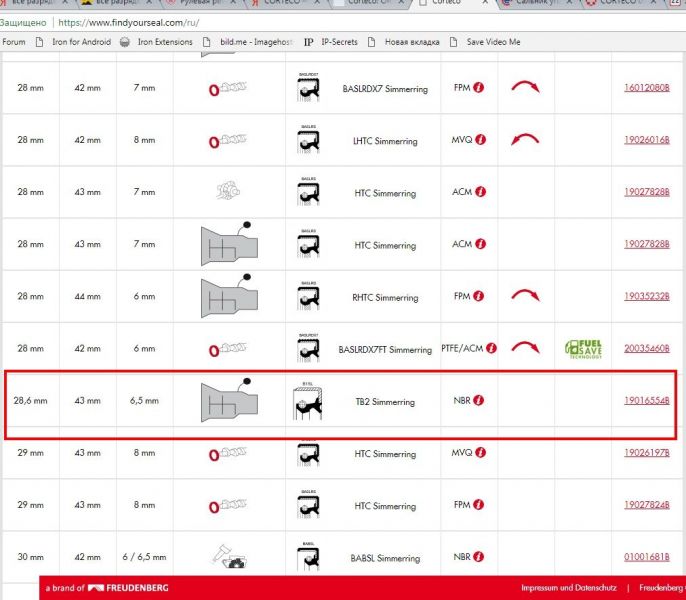Open bild.me Imagehost bookmark
Image resolution: width=686 pixels, height=600 pixels.
pyautogui.click(x=248, y=42)
